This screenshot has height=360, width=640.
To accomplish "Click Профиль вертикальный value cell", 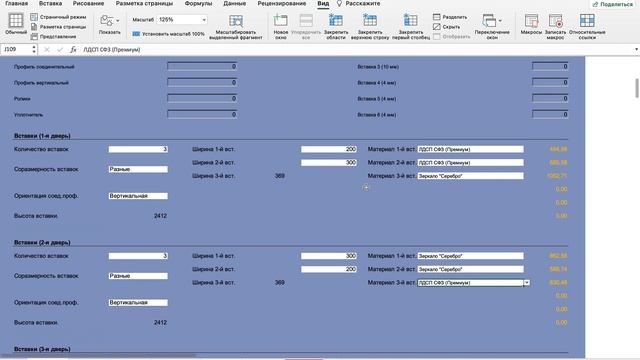I will tap(202, 82).
